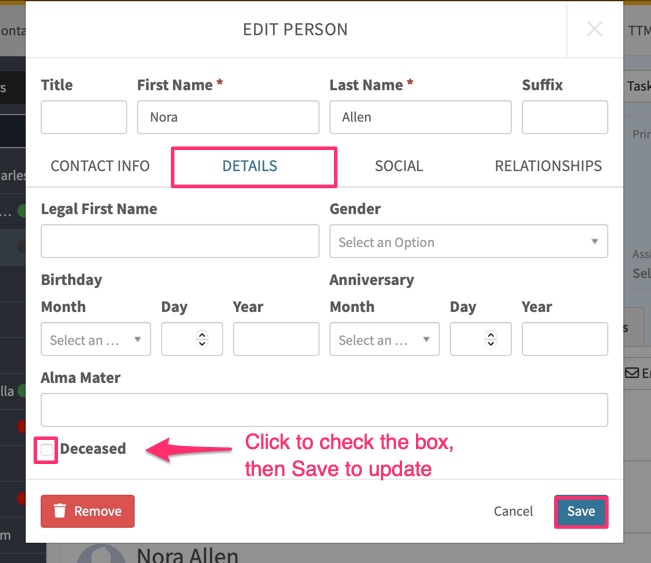The height and width of the screenshot is (563, 651).
Task: Click the Legal First Name field
Action: [180, 242]
